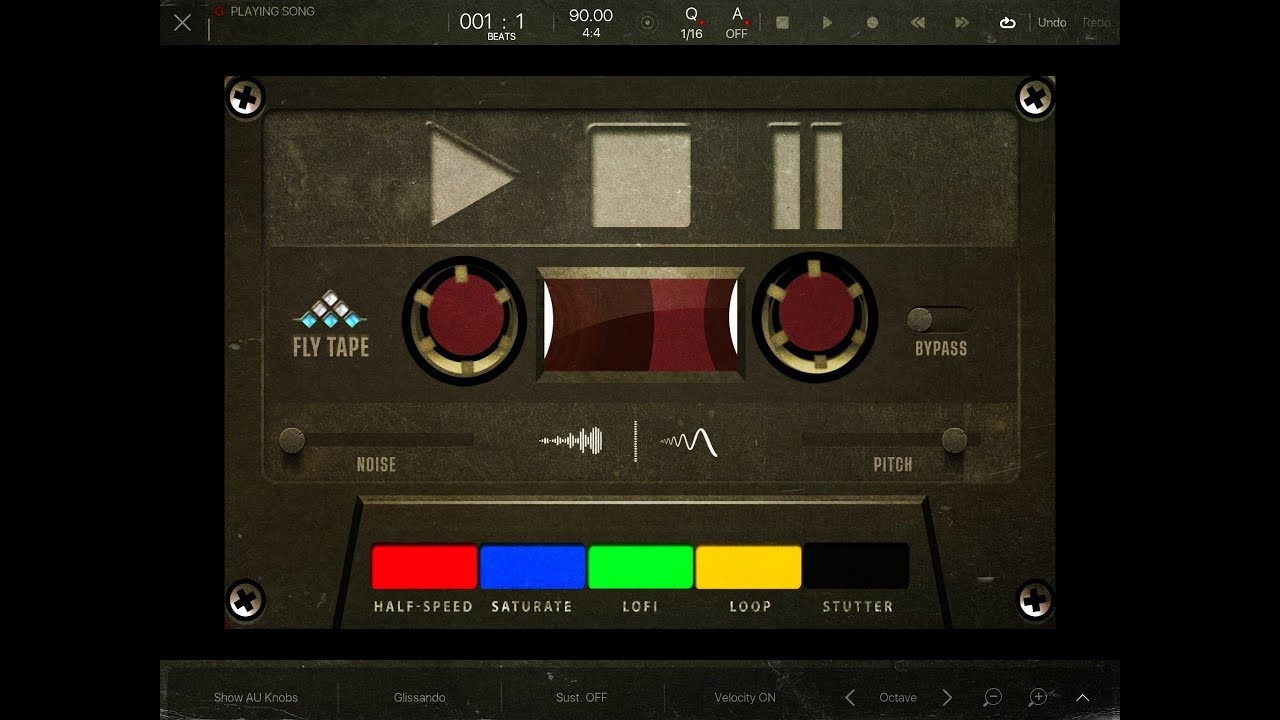Toggle the metronome icon in top bar
The height and width of the screenshot is (720, 1280).
(648, 22)
